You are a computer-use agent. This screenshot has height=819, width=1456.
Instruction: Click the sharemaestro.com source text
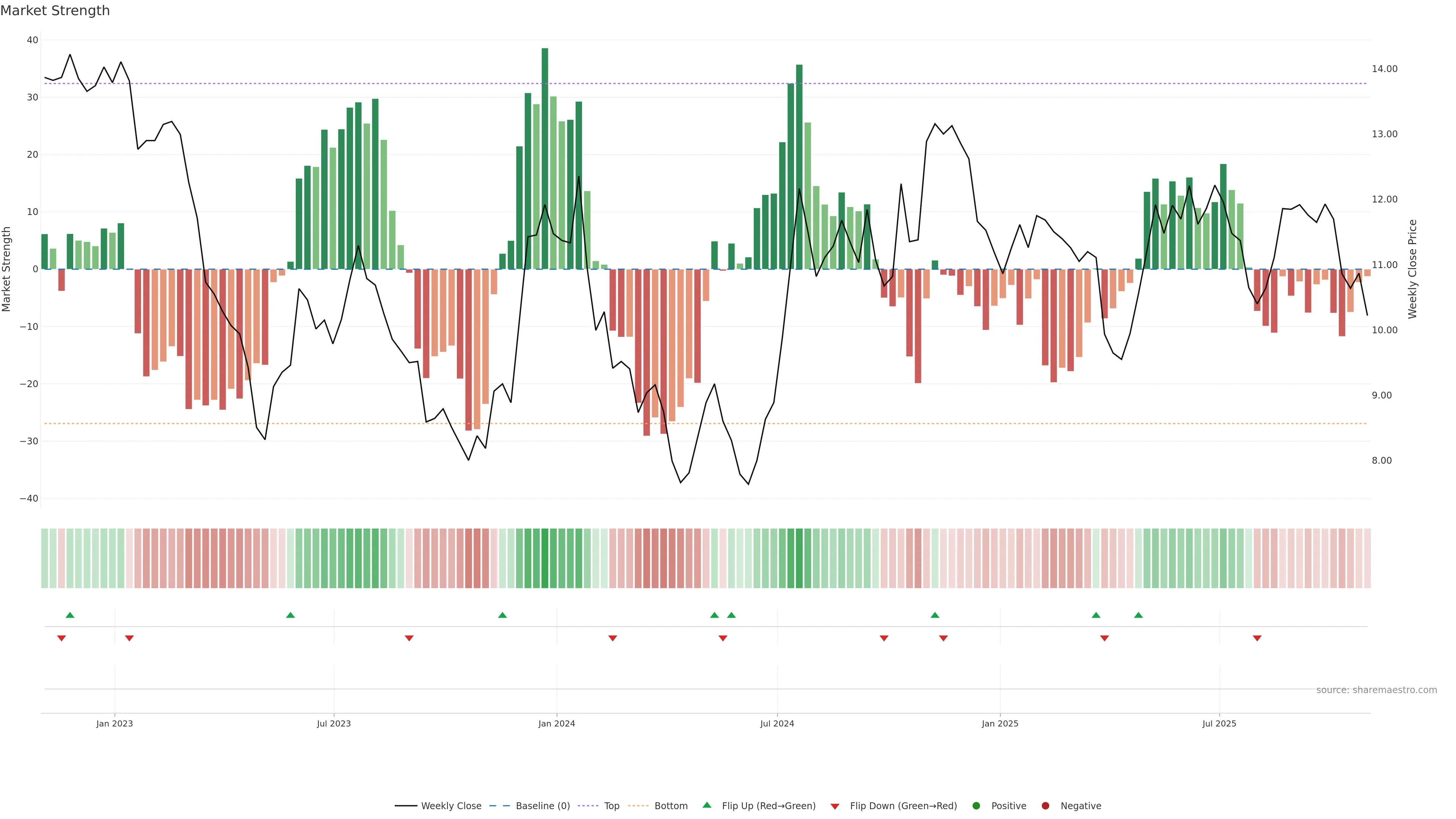1376,690
